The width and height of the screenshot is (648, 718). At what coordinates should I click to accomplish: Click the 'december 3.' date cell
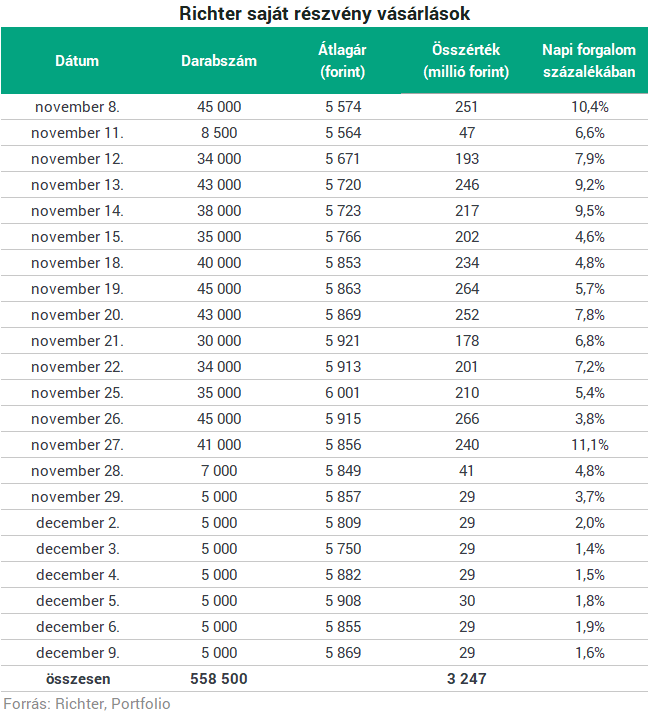(x=77, y=549)
